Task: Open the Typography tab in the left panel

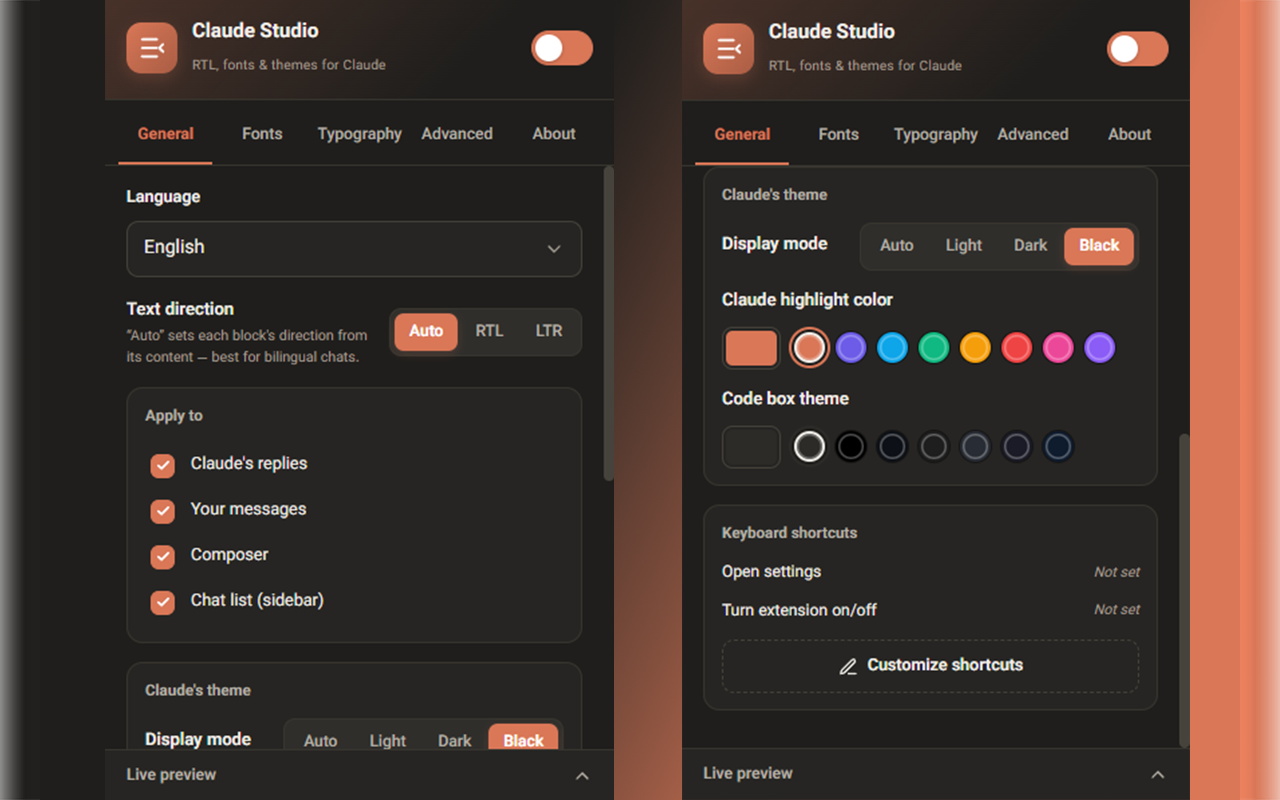Action: [x=359, y=134]
